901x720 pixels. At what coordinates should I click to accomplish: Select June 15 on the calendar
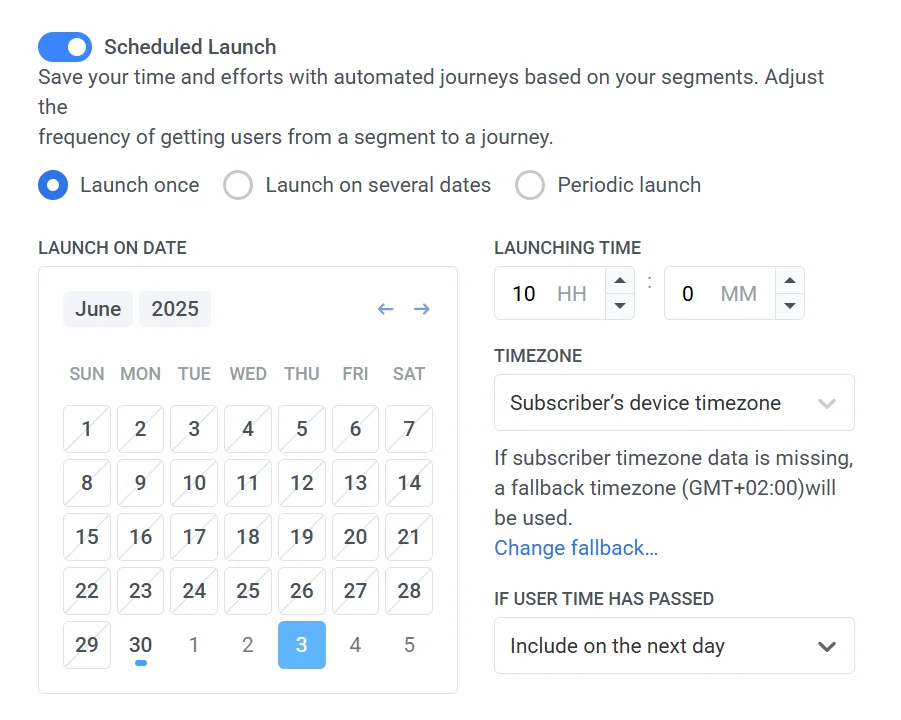tap(87, 537)
